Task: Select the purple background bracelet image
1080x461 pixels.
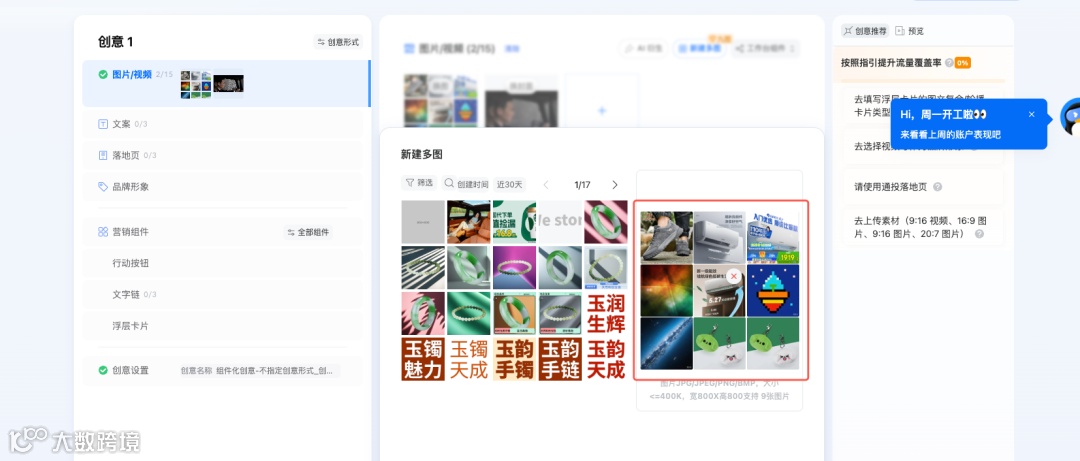Action: [x=515, y=267]
